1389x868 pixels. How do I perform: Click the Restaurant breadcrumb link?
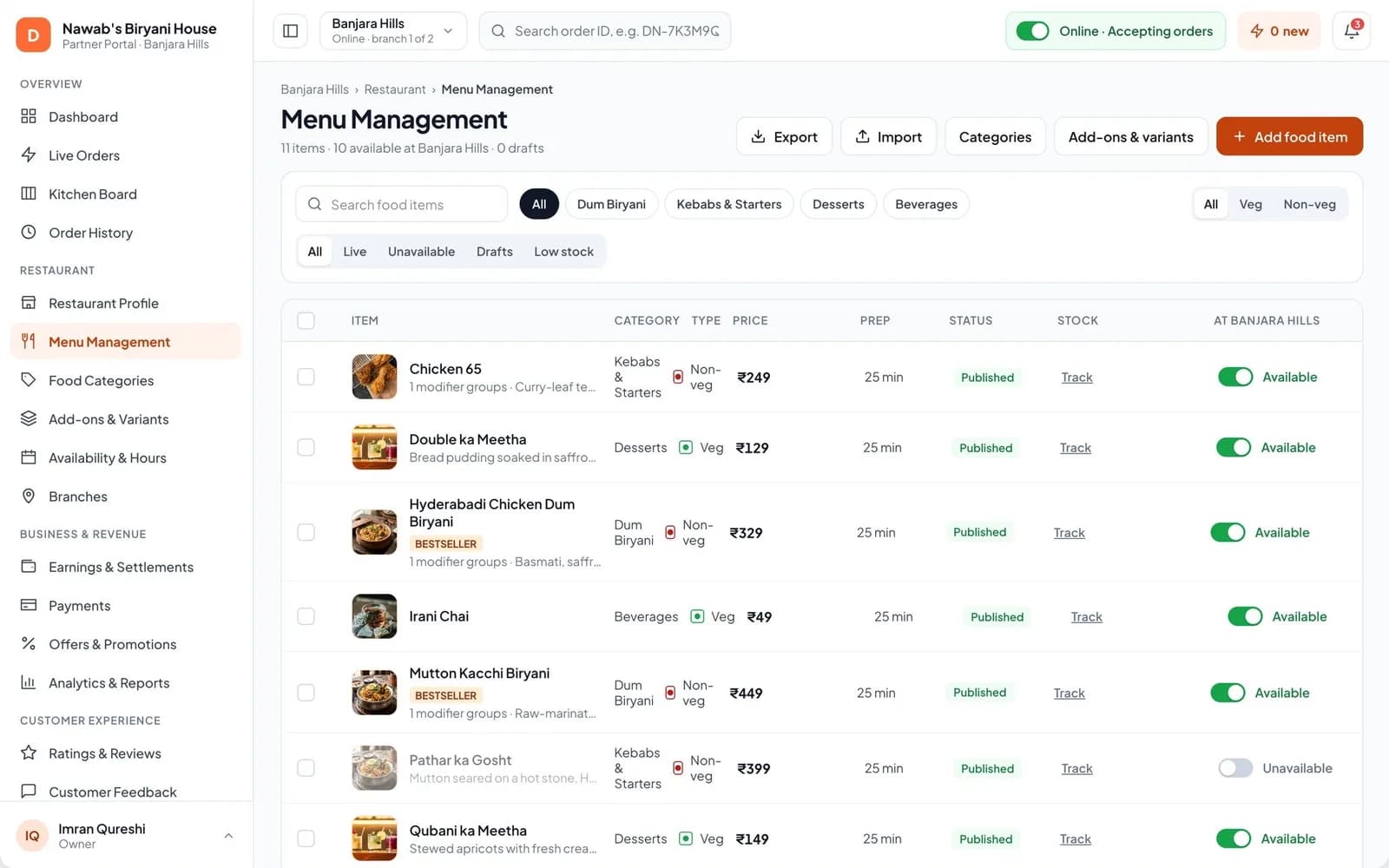[x=395, y=89]
